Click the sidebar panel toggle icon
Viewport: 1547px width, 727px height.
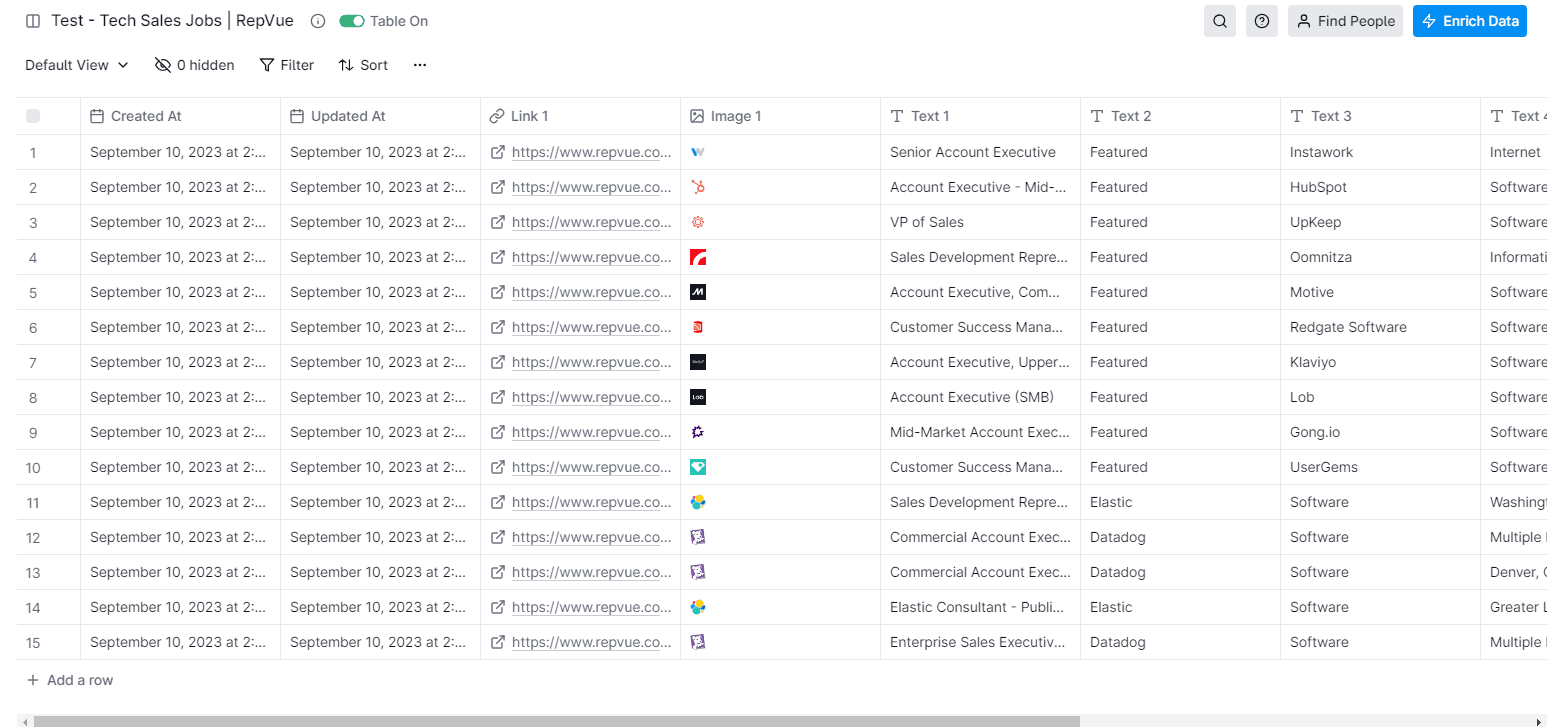pos(33,21)
